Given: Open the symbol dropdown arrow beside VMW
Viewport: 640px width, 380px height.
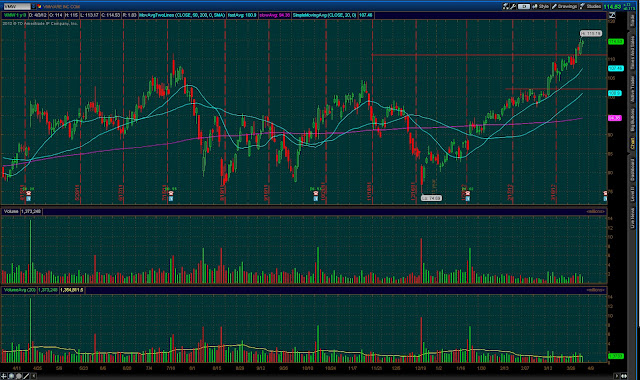Looking at the screenshot, I should (x=33, y=7).
